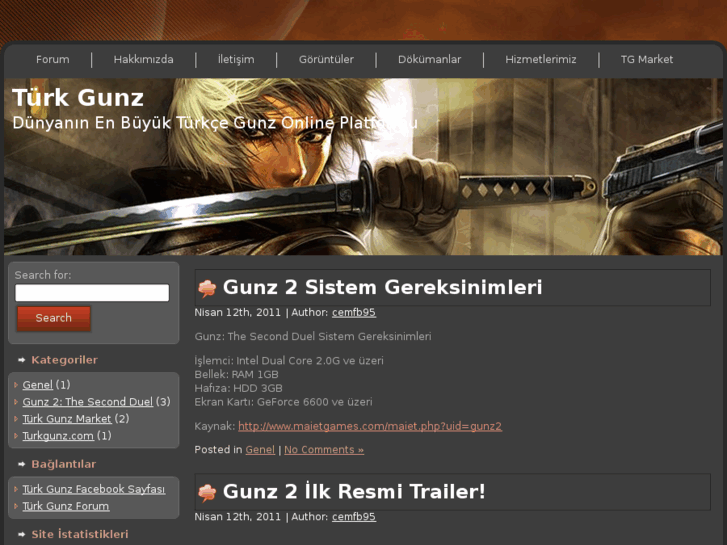Click the Türk Gunz site title
The height and width of the screenshot is (545, 727).
coord(78,98)
